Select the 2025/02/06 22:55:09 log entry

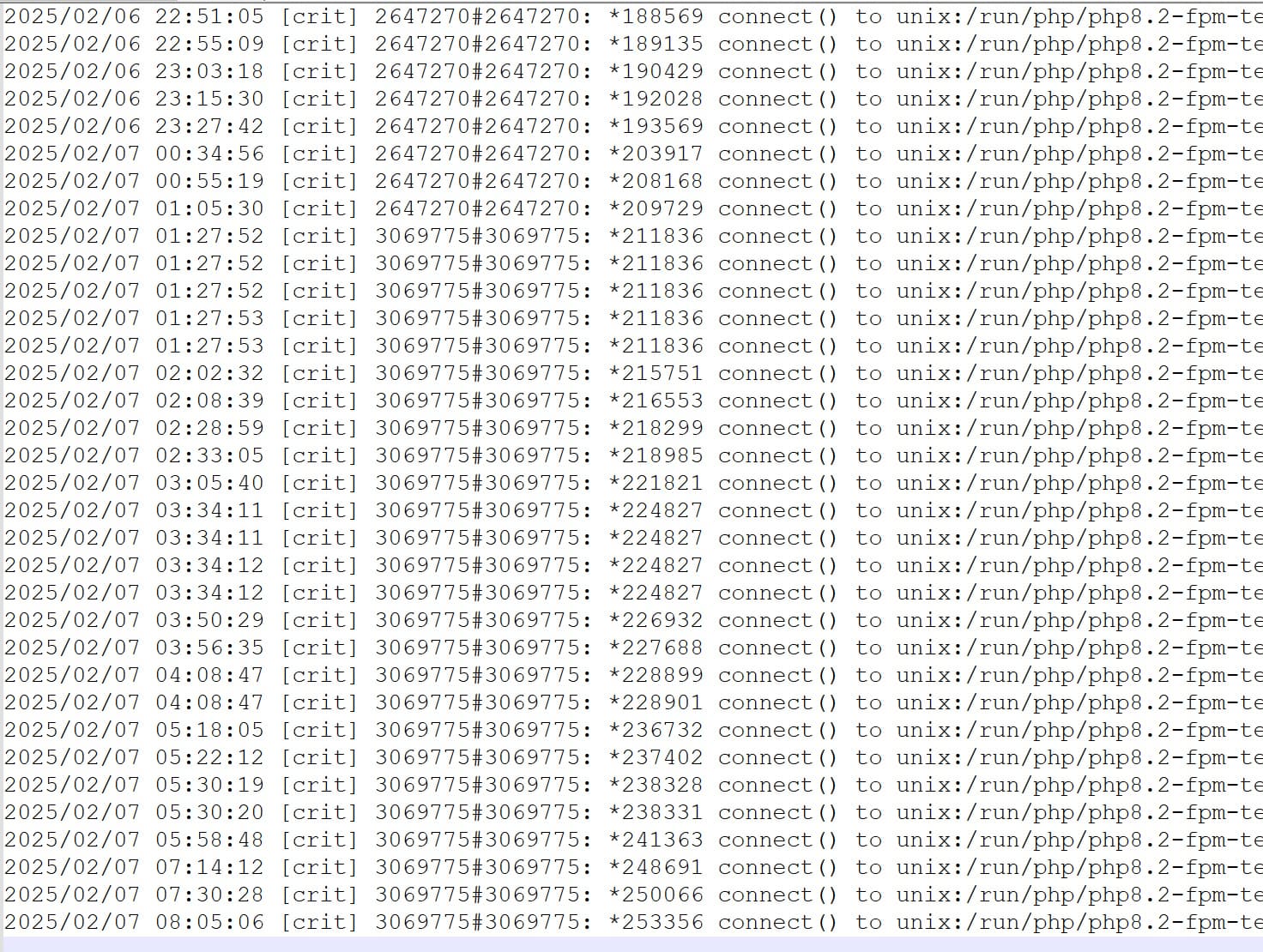(631, 44)
